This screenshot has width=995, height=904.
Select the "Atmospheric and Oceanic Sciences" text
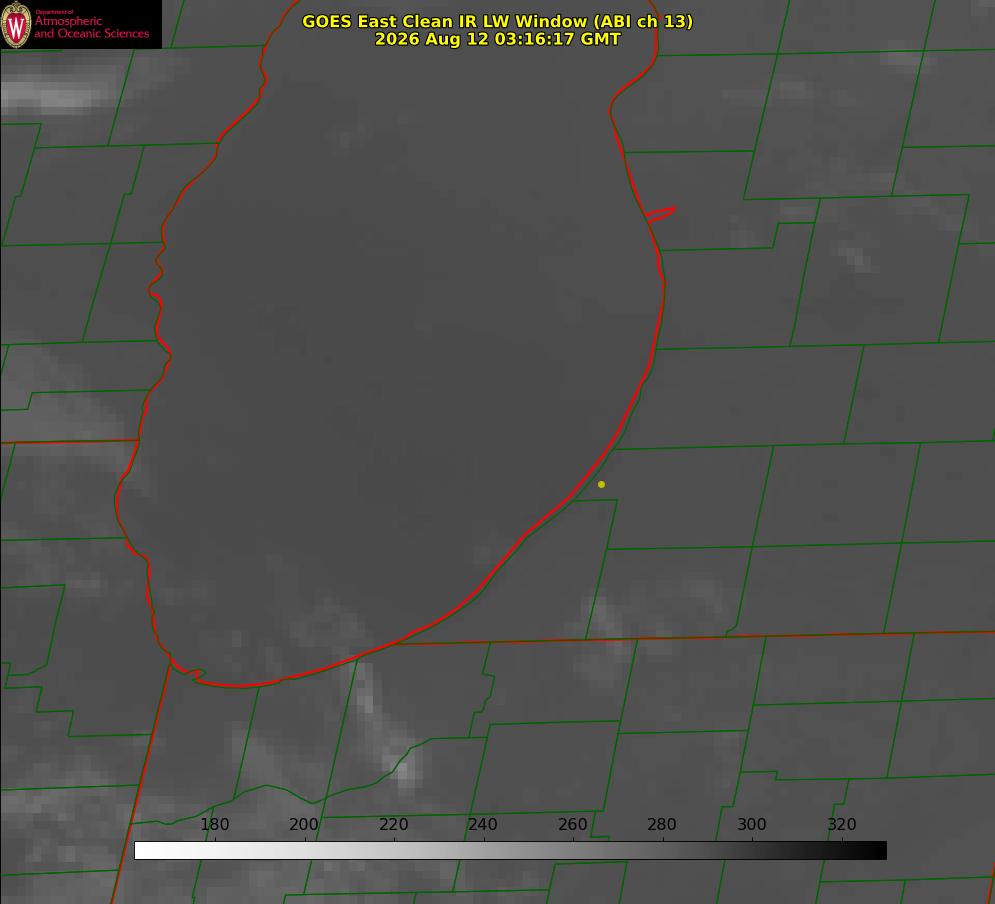coord(91,27)
